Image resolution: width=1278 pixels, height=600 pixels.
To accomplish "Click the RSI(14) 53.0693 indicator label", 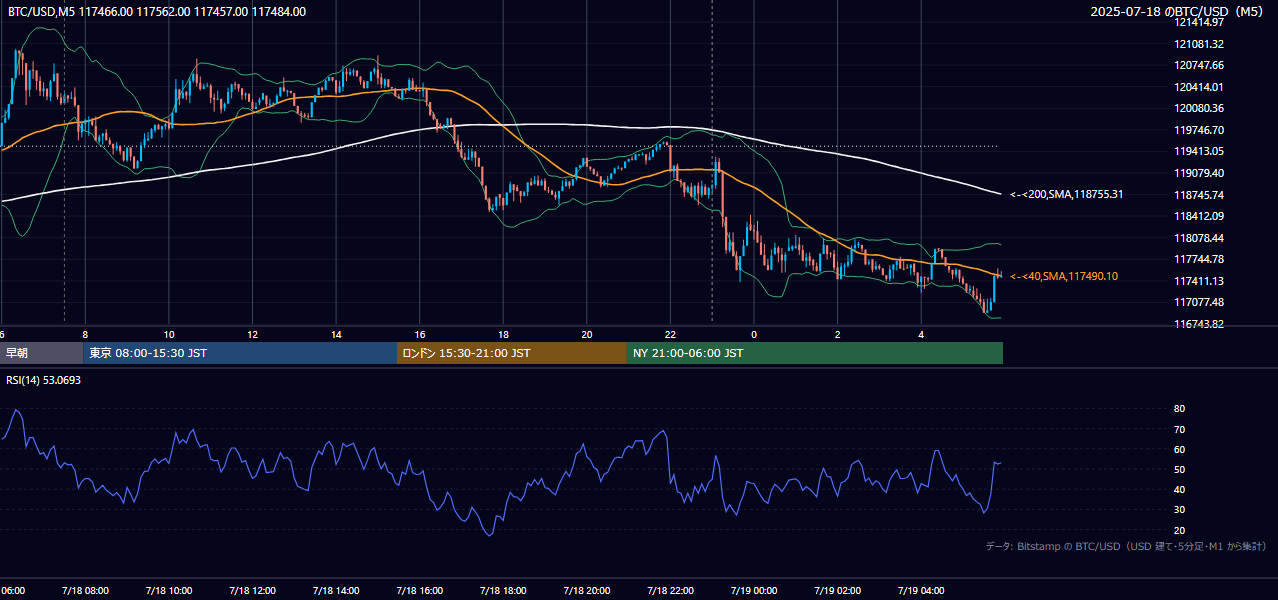I will [x=41, y=380].
